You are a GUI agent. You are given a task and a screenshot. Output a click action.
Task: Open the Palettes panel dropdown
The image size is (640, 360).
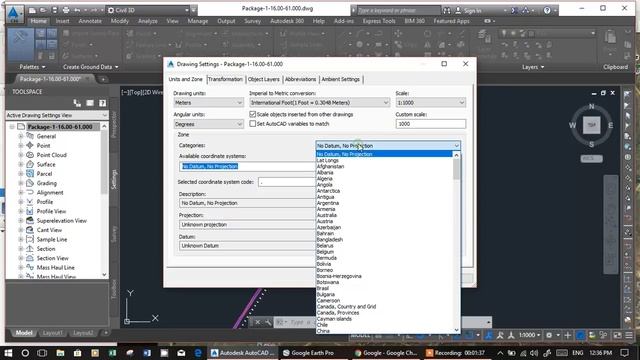[33, 67]
